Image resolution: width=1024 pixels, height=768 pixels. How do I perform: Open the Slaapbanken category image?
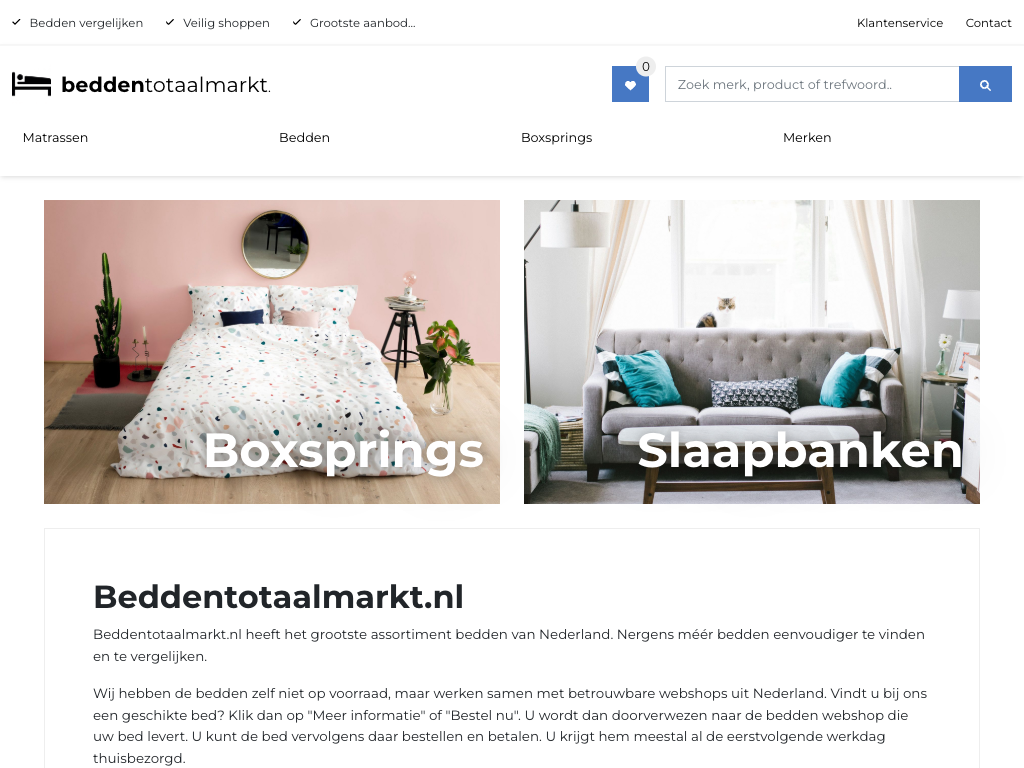coord(752,352)
